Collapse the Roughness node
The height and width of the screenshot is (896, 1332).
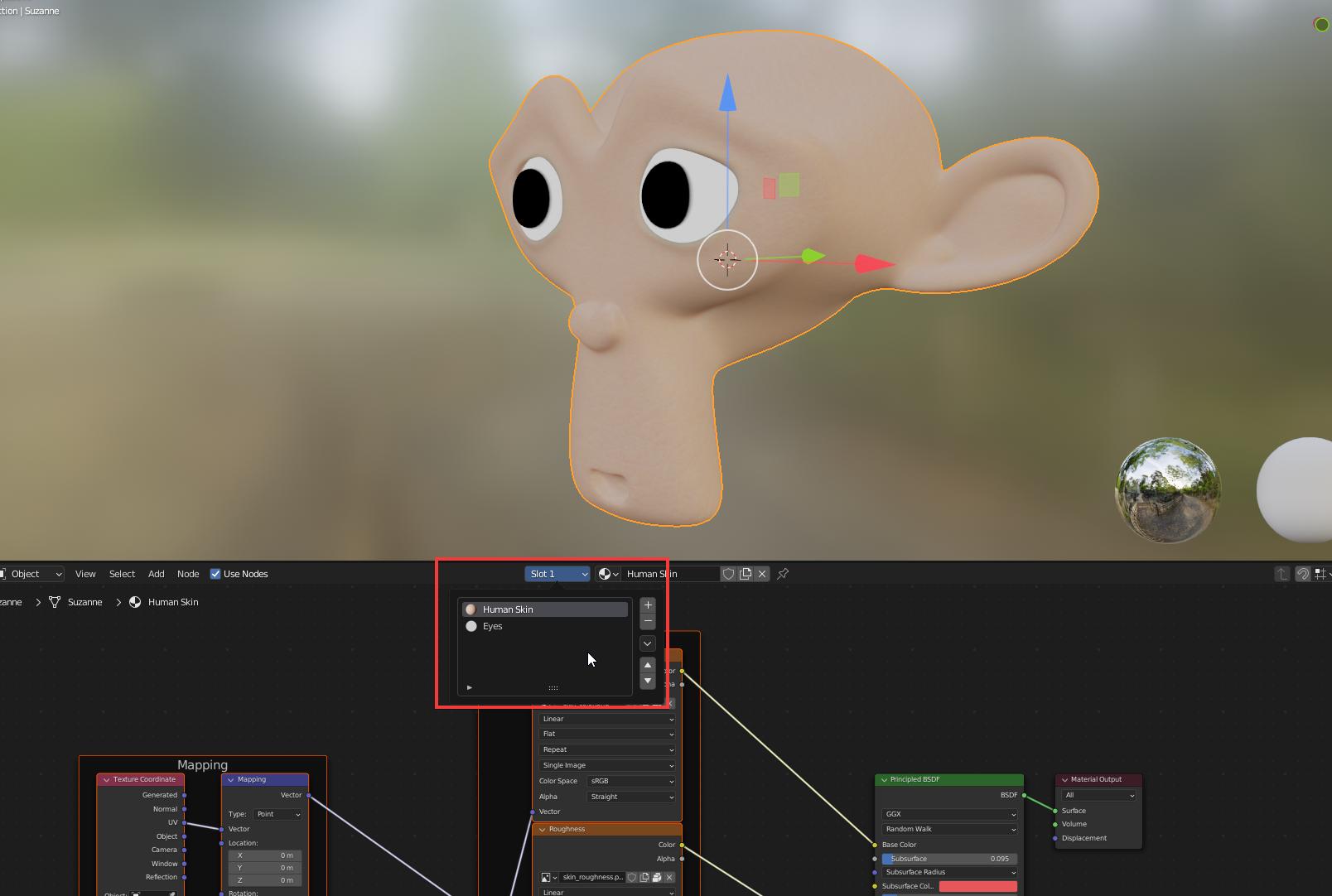click(x=543, y=829)
